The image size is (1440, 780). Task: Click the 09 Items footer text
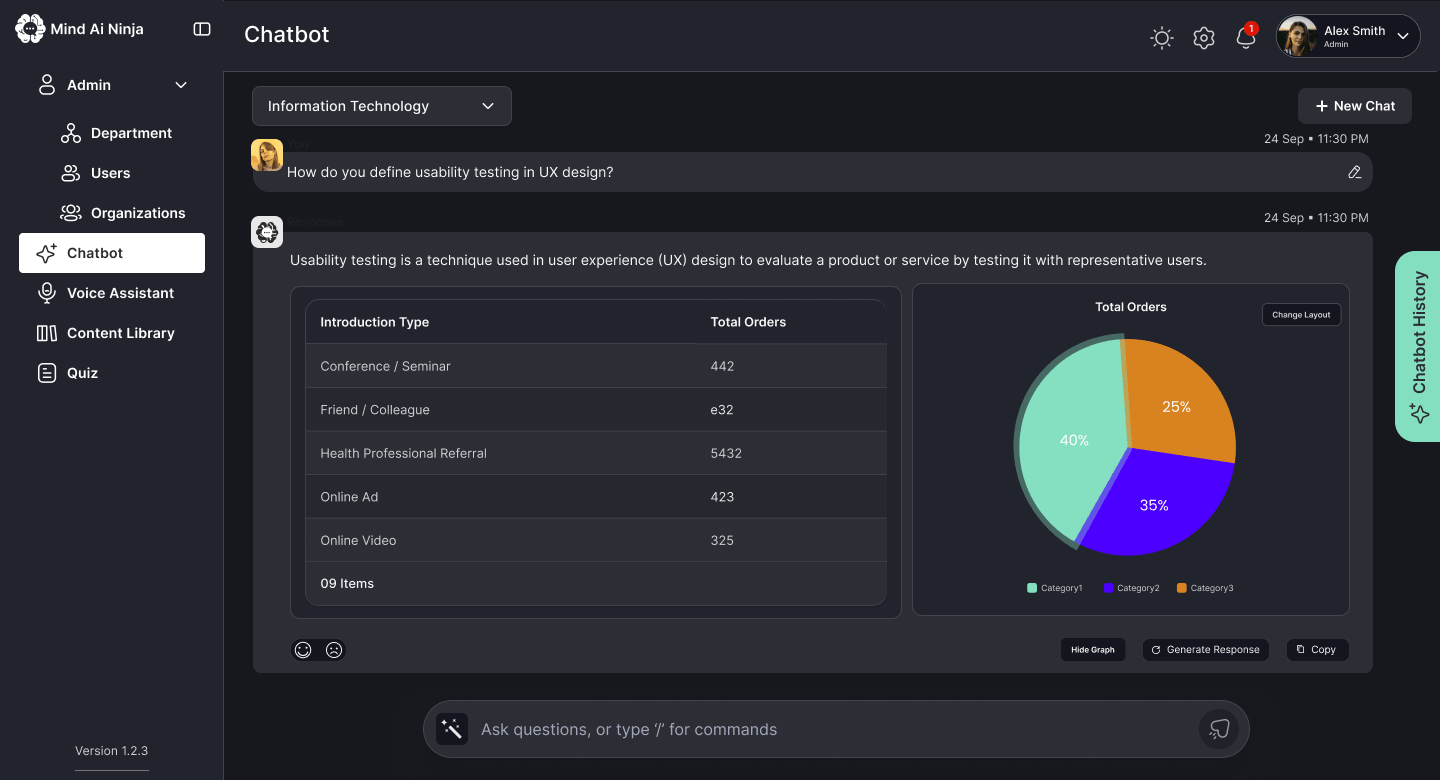(347, 584)
